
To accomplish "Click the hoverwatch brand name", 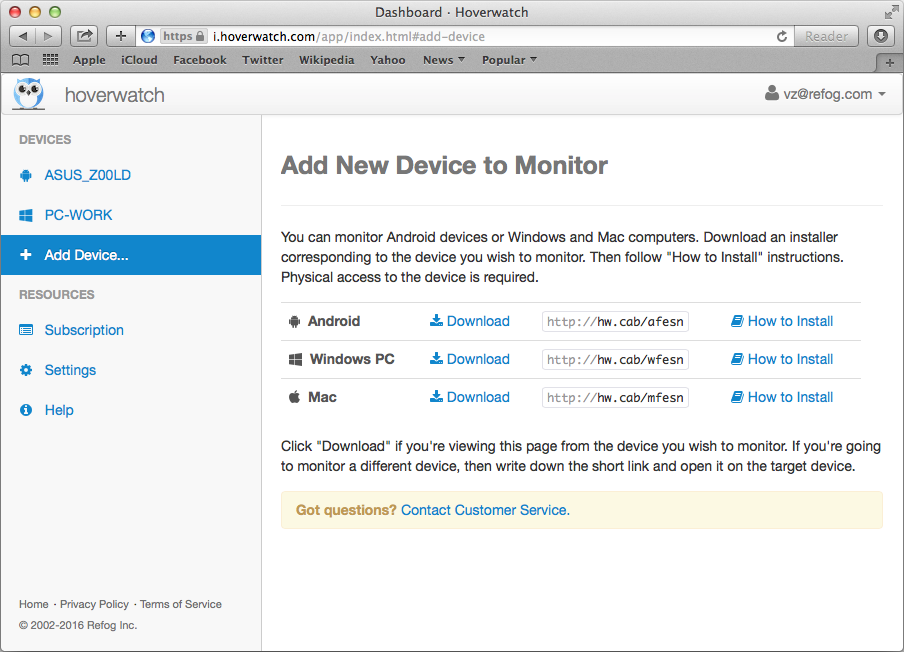I will click(x=115, y=95).
